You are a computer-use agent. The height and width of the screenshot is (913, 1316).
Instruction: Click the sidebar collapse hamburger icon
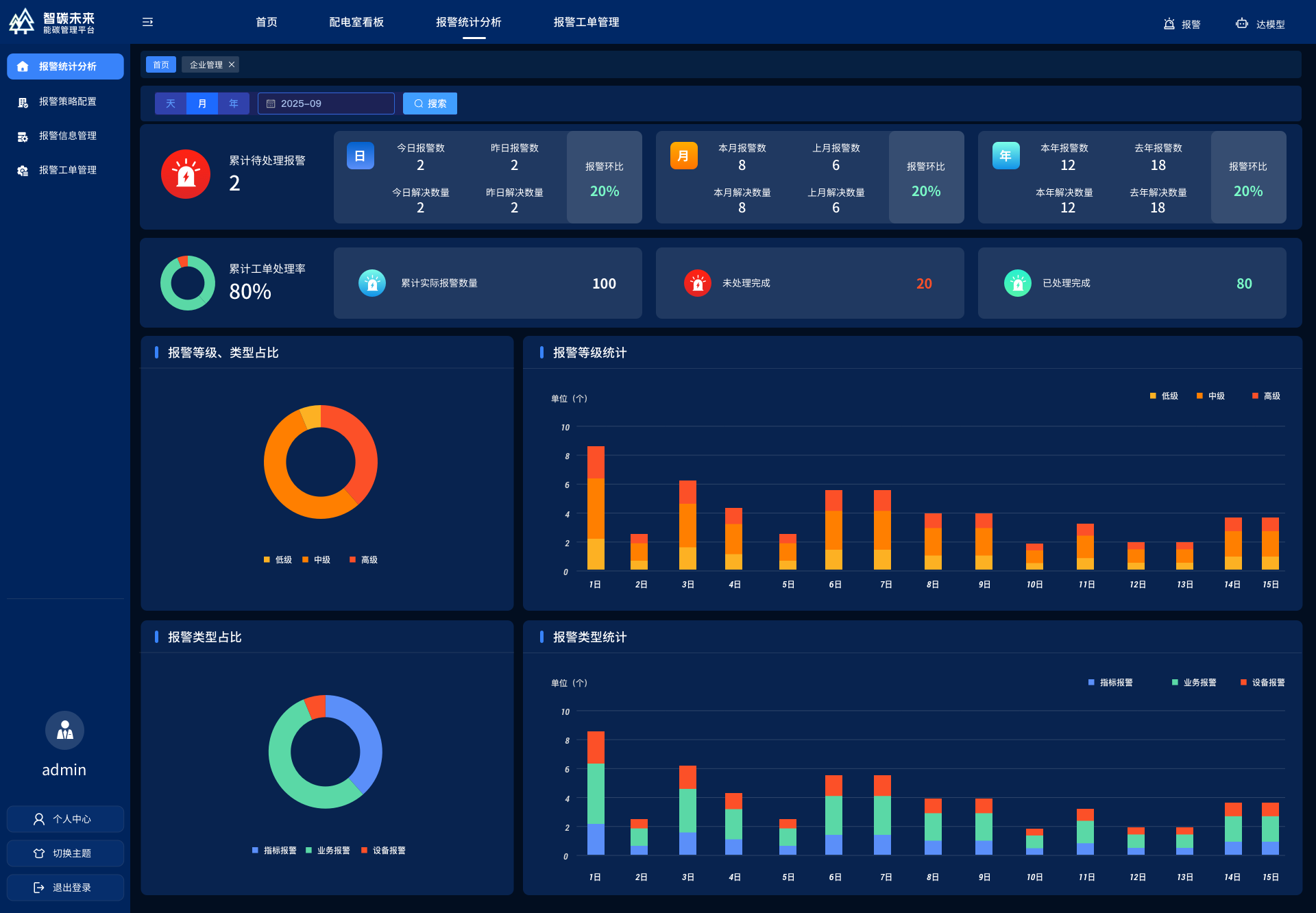[147, 22]
